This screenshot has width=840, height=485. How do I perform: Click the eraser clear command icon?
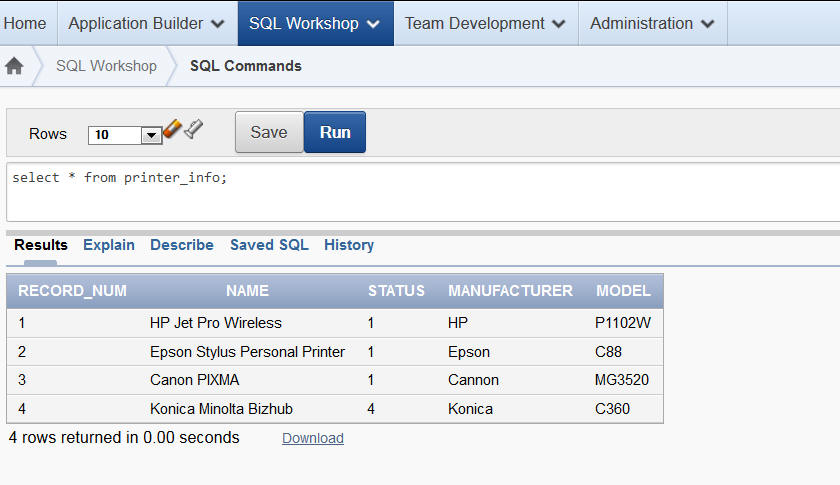(171, 128)
